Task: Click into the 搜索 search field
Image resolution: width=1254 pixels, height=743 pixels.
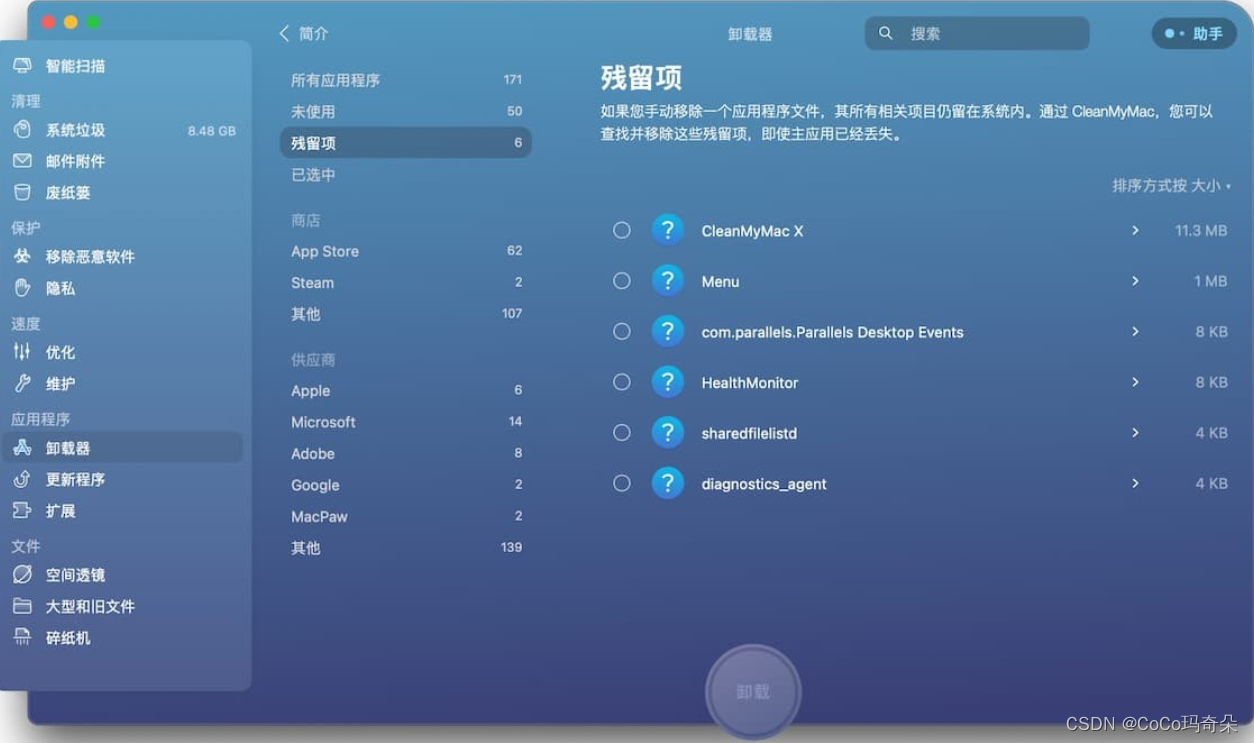Action: 977,33
